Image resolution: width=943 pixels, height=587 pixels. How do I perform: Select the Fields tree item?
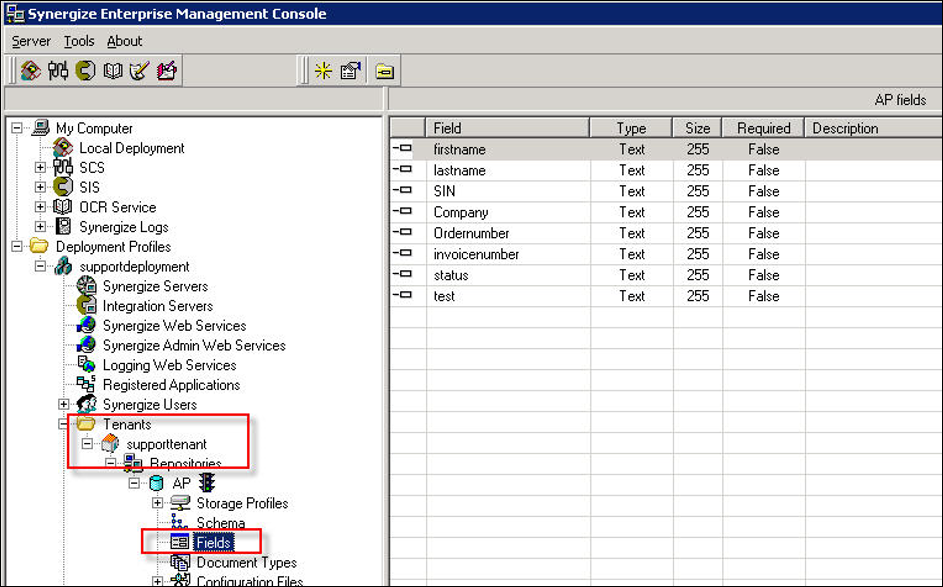(x=213, y=542)
